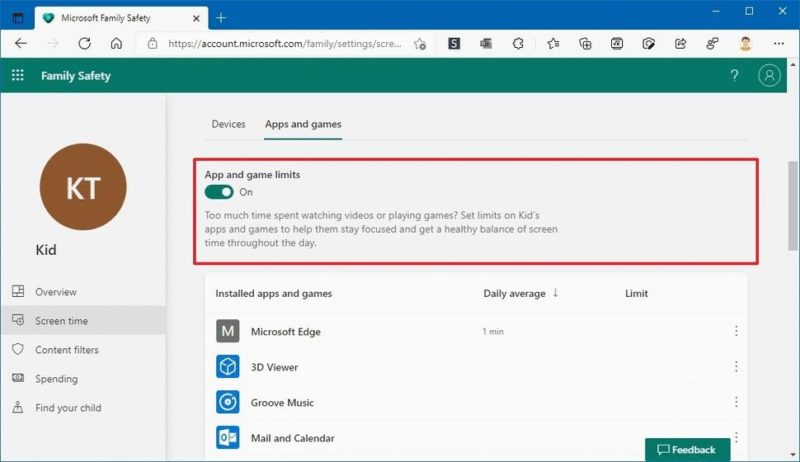
Task: Click the Help question mark icon
Action: pyautogui.click(x=734, y=76)
